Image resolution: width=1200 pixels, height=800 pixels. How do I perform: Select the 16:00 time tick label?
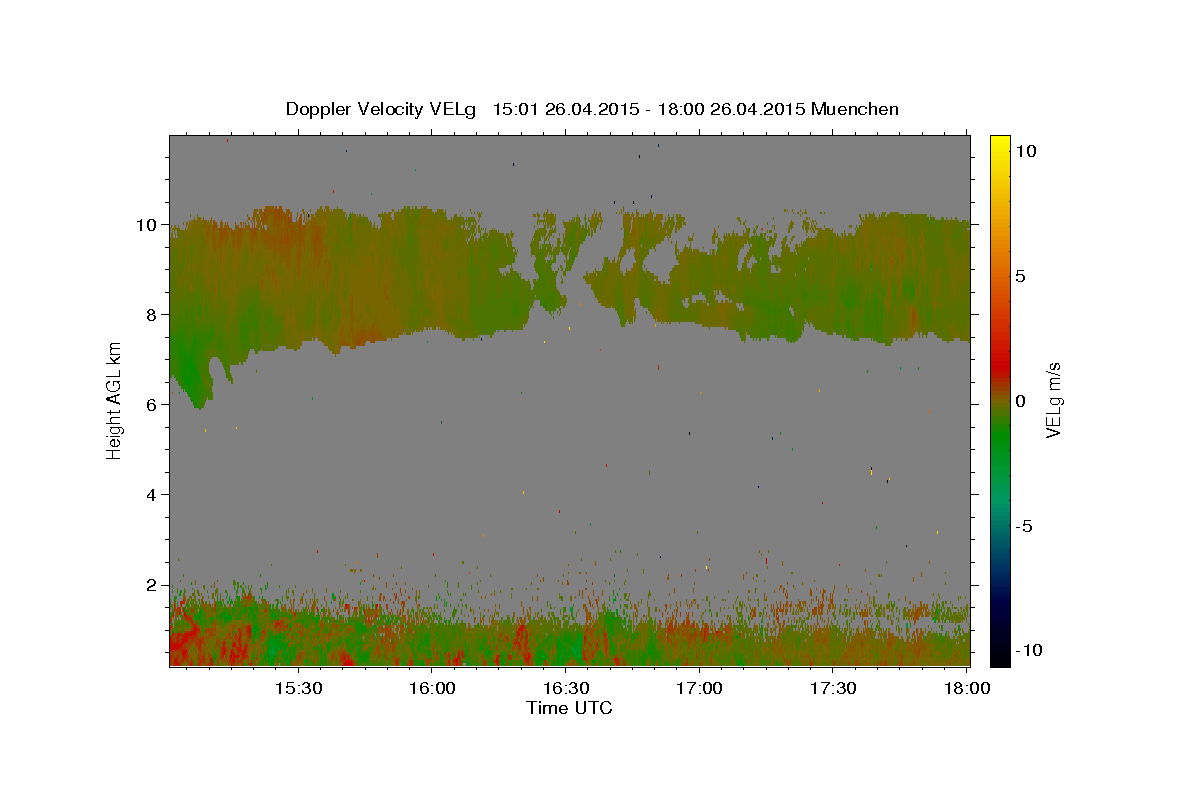pyautogui.click(x=432, y=688)
